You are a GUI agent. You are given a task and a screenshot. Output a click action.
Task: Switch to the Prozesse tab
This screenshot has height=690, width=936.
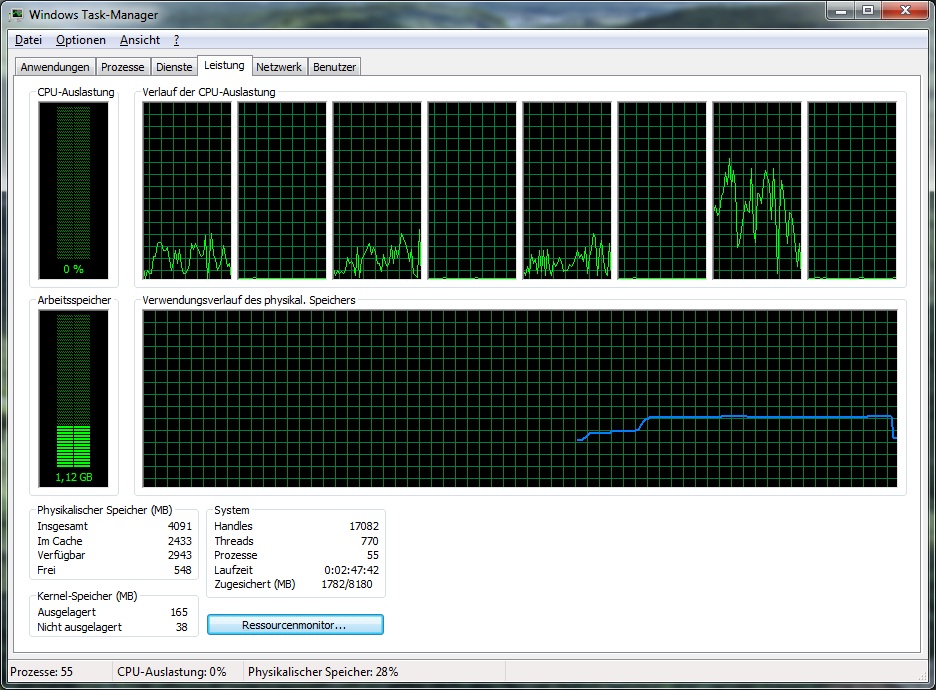tap(122, 67)
